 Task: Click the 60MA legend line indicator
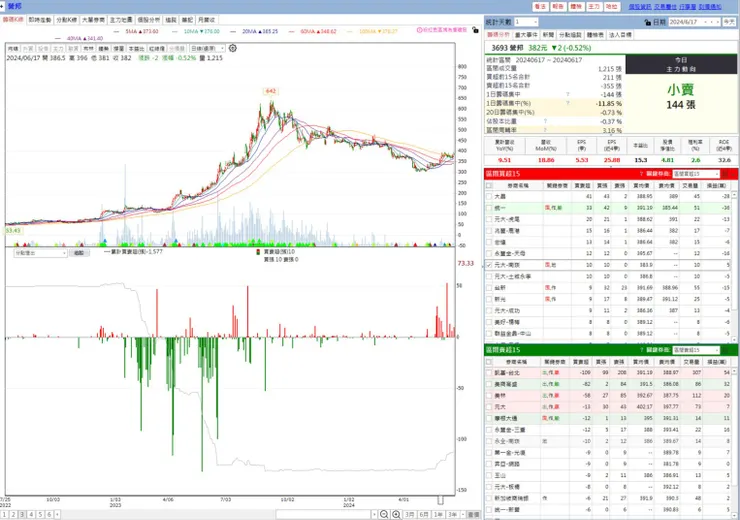pyautogui.click(x=292, y=31)
